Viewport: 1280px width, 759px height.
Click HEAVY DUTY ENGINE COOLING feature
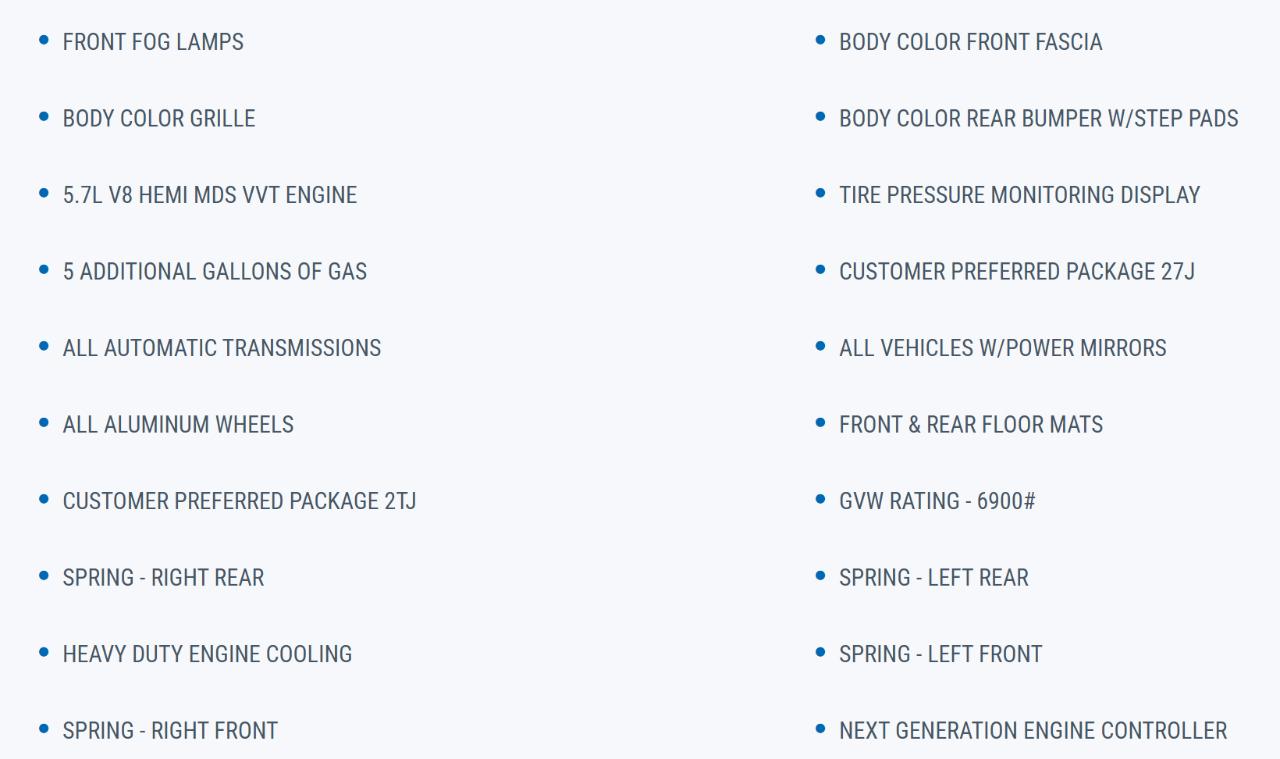(x=208, y=654)
